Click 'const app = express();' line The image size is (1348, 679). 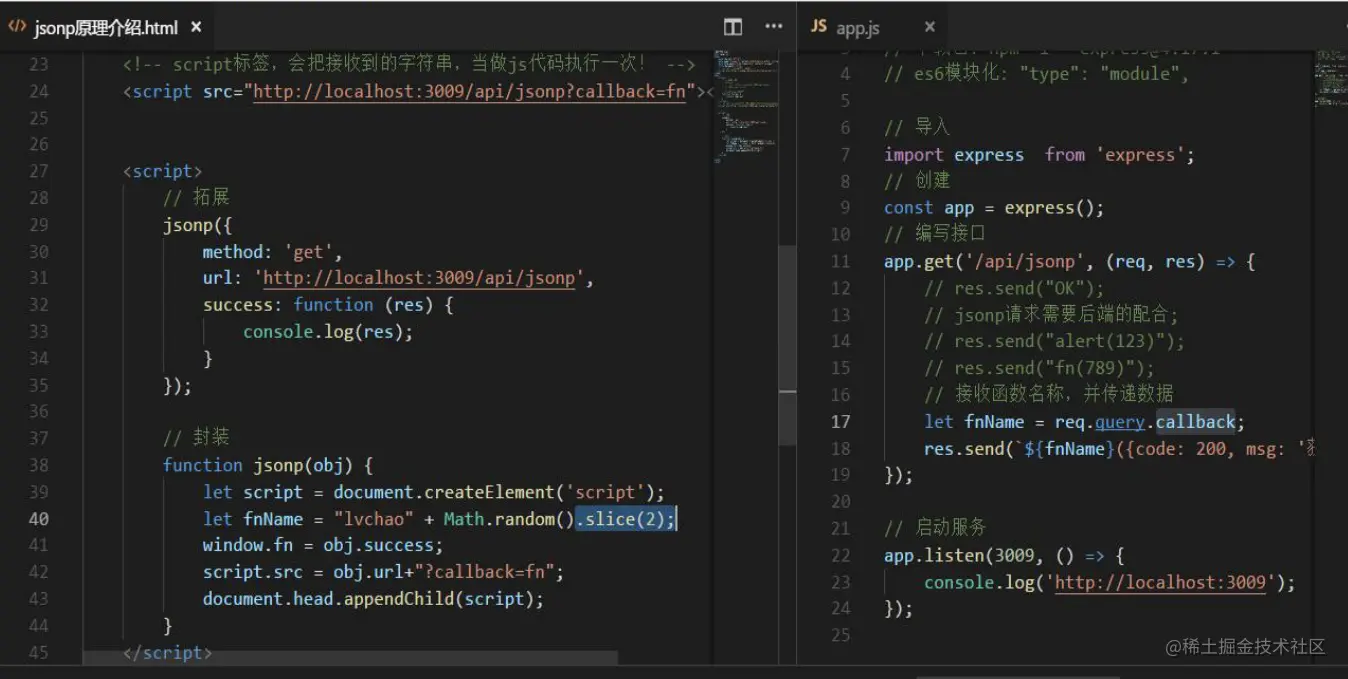click(994, 208)
